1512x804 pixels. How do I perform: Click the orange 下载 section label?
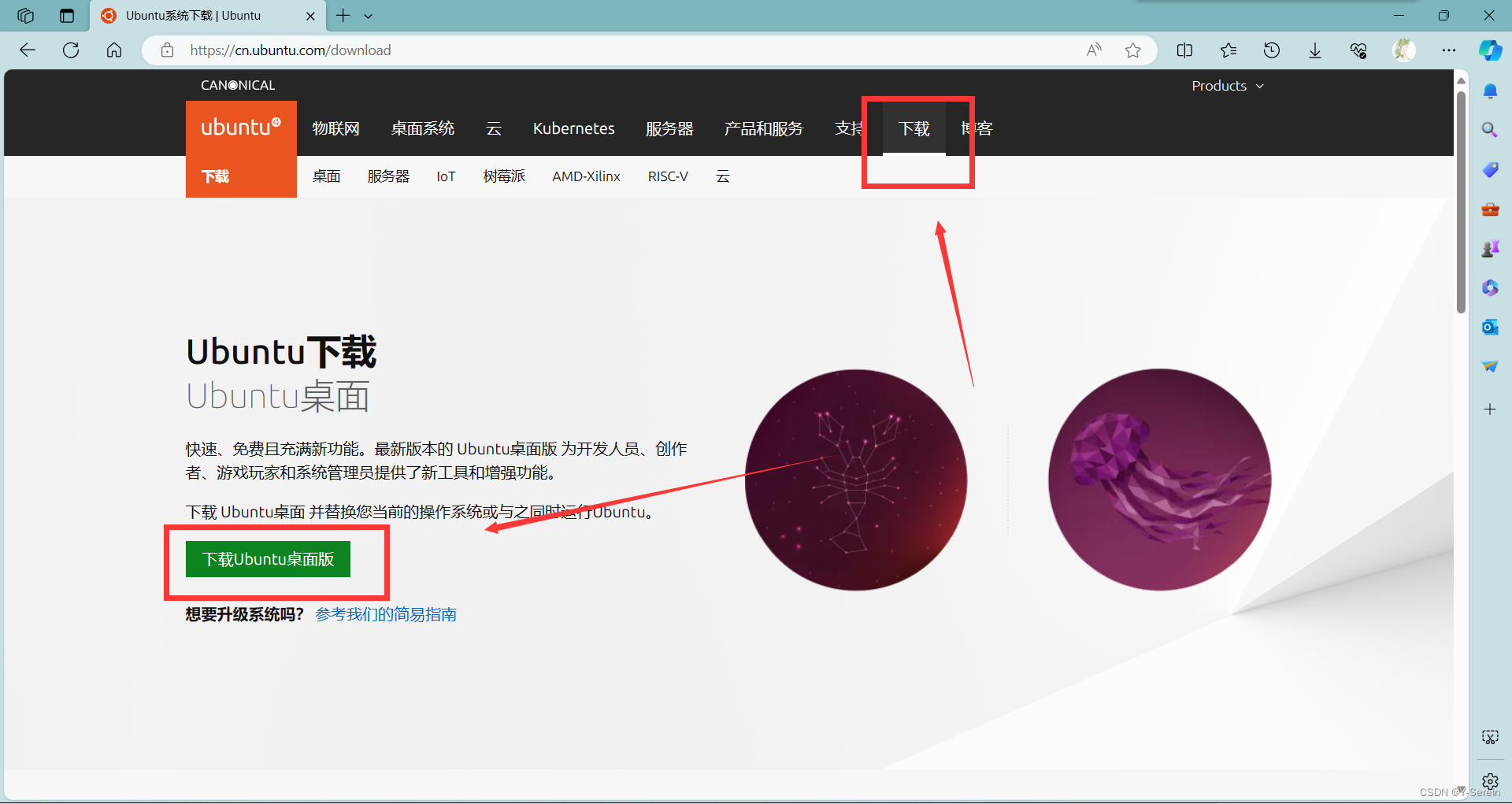(216, 176)
